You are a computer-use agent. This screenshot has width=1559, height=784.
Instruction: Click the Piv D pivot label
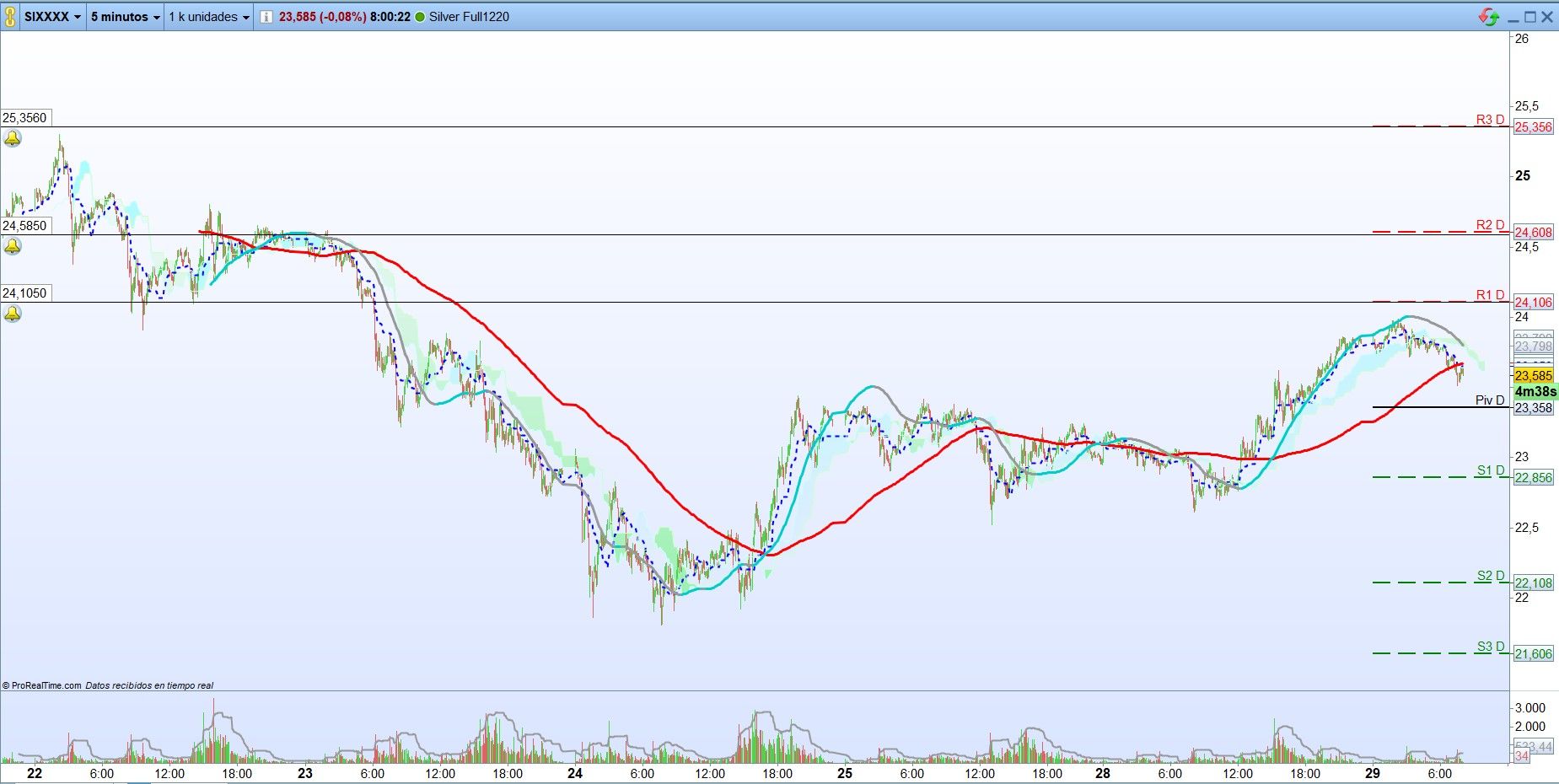(x=1490, y=400)
